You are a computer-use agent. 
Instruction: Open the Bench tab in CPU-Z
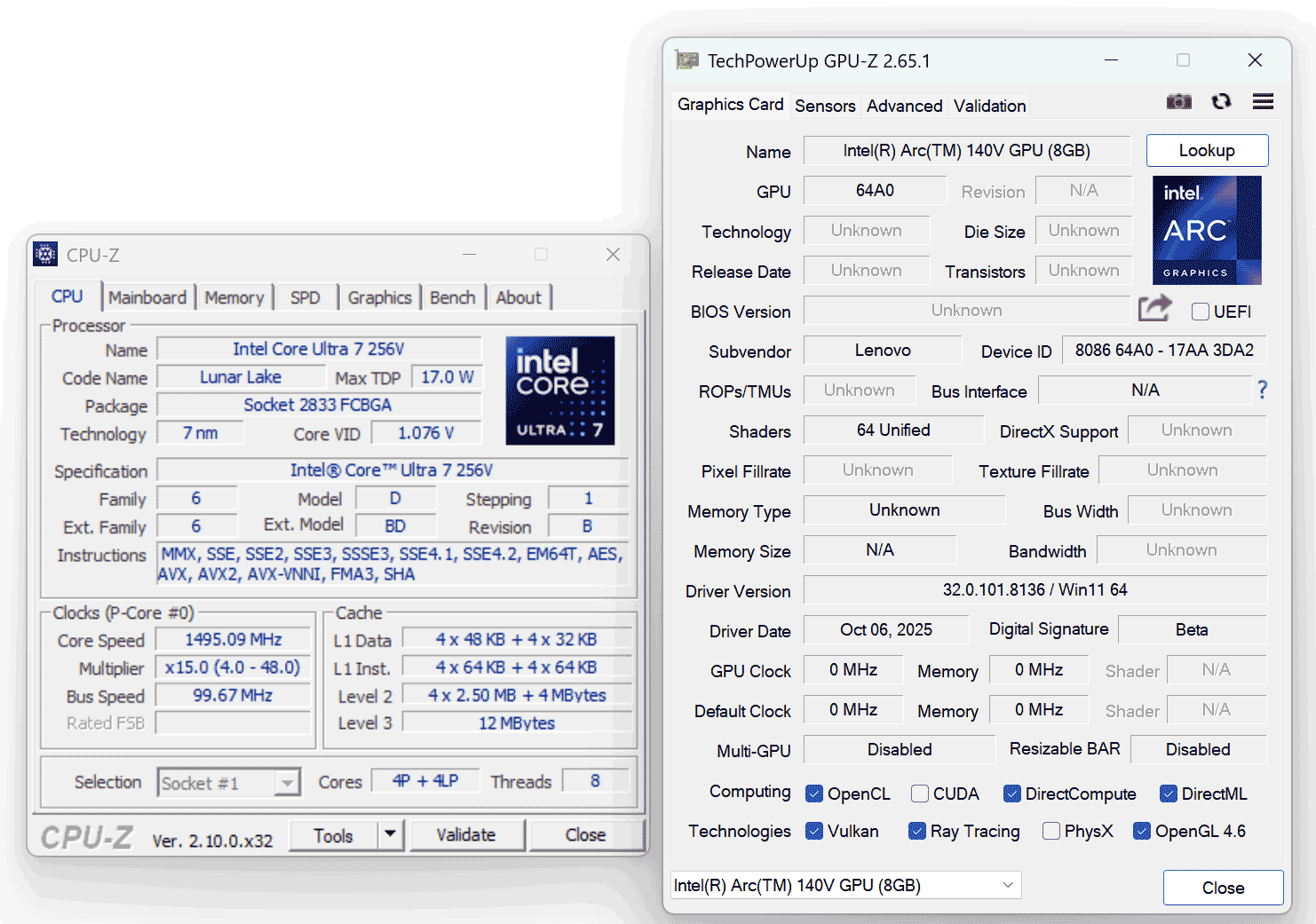452,297
